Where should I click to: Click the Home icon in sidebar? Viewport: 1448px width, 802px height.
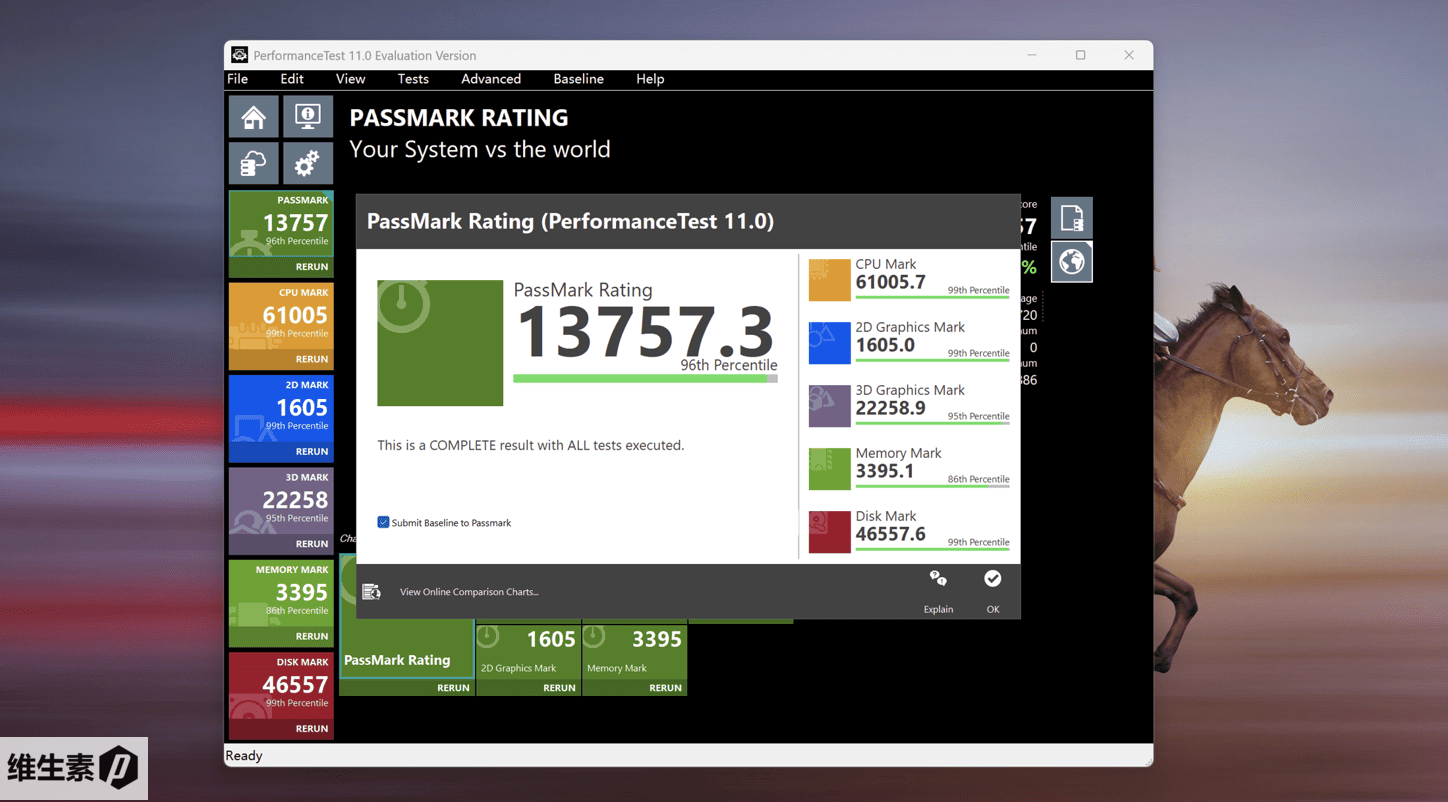point(253,117)
